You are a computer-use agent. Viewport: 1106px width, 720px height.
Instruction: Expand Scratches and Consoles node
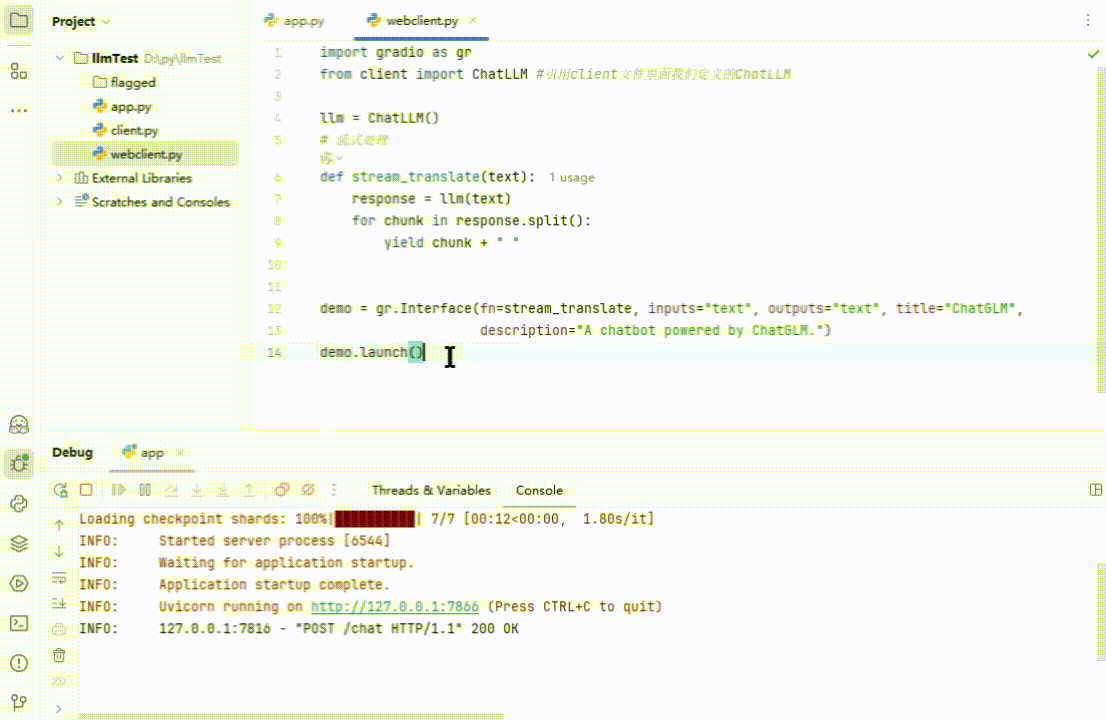60,202
